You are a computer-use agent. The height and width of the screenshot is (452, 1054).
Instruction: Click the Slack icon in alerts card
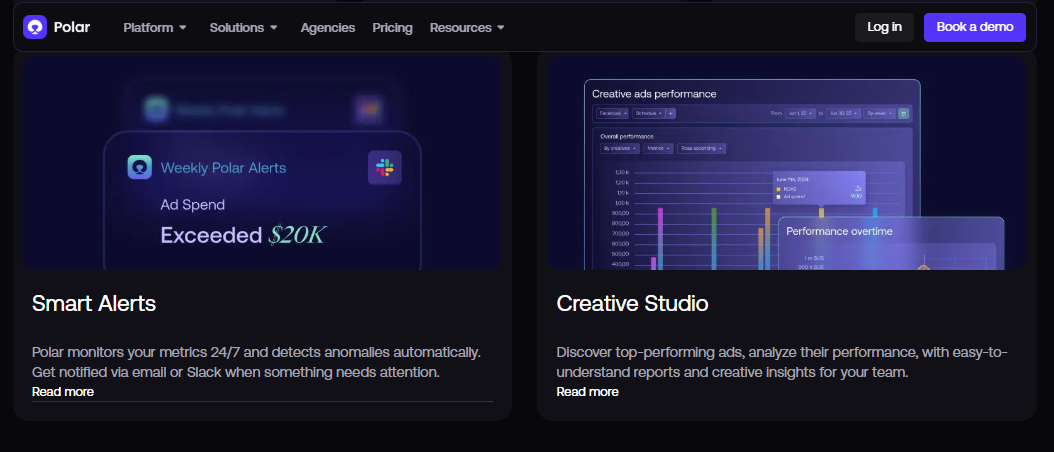(x=384, y=167)
